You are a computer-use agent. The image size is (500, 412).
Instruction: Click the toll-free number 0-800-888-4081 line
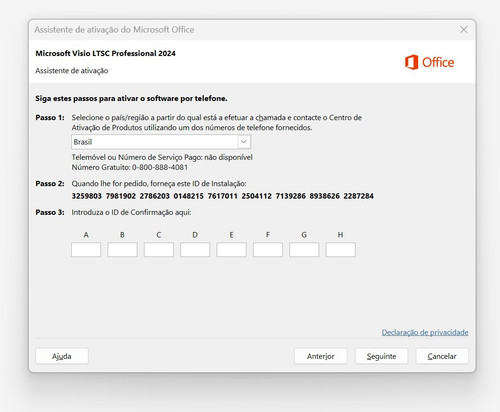click(130, 167)
